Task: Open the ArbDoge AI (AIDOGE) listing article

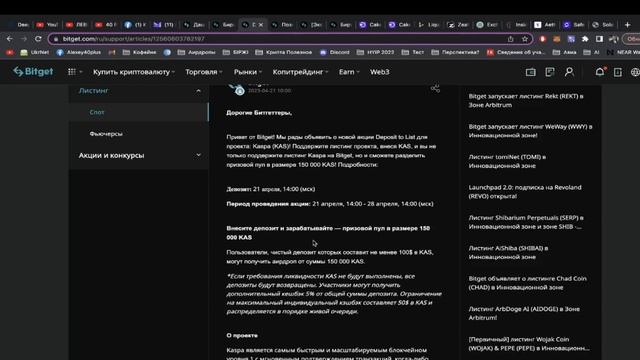Action: (x=524, y=313)
